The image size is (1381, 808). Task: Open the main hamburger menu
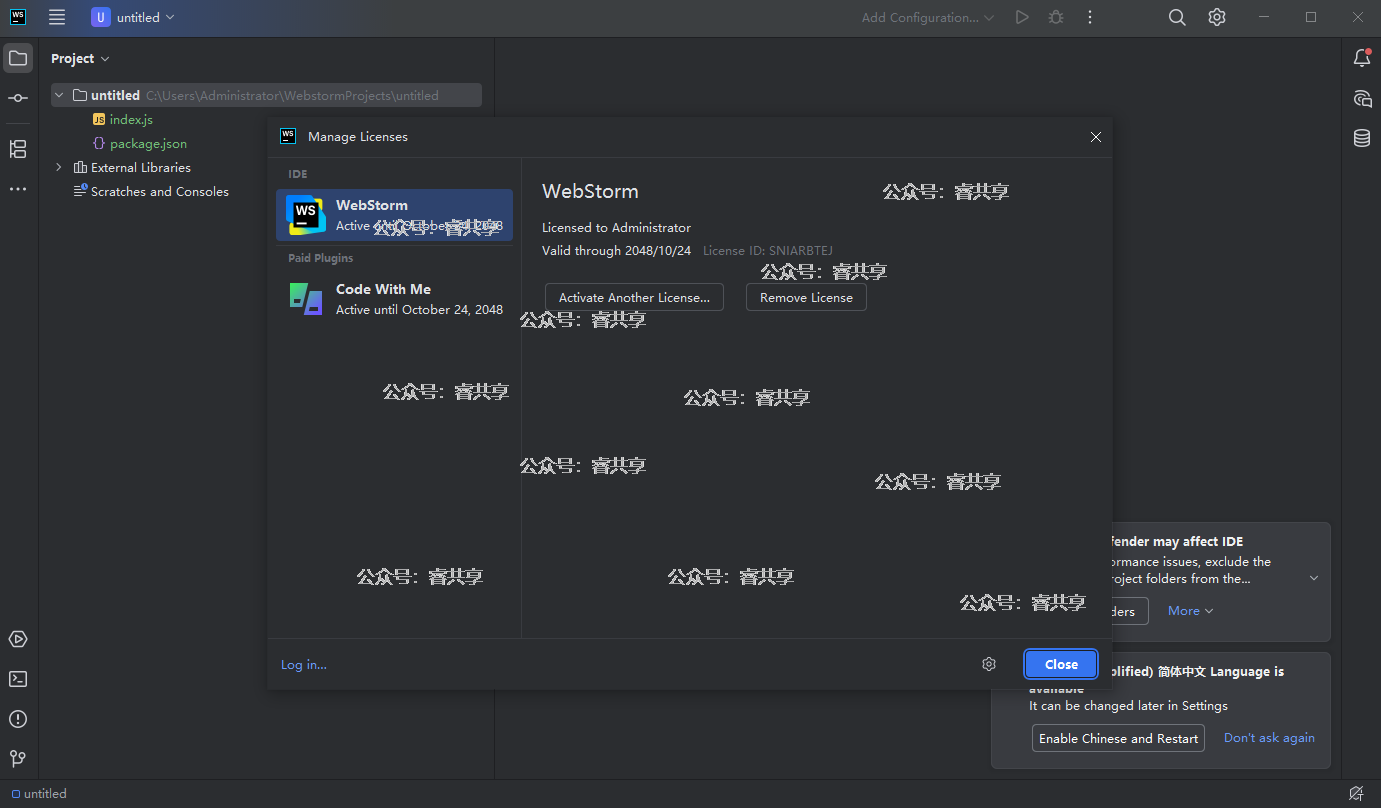click(x=57, y=17)
